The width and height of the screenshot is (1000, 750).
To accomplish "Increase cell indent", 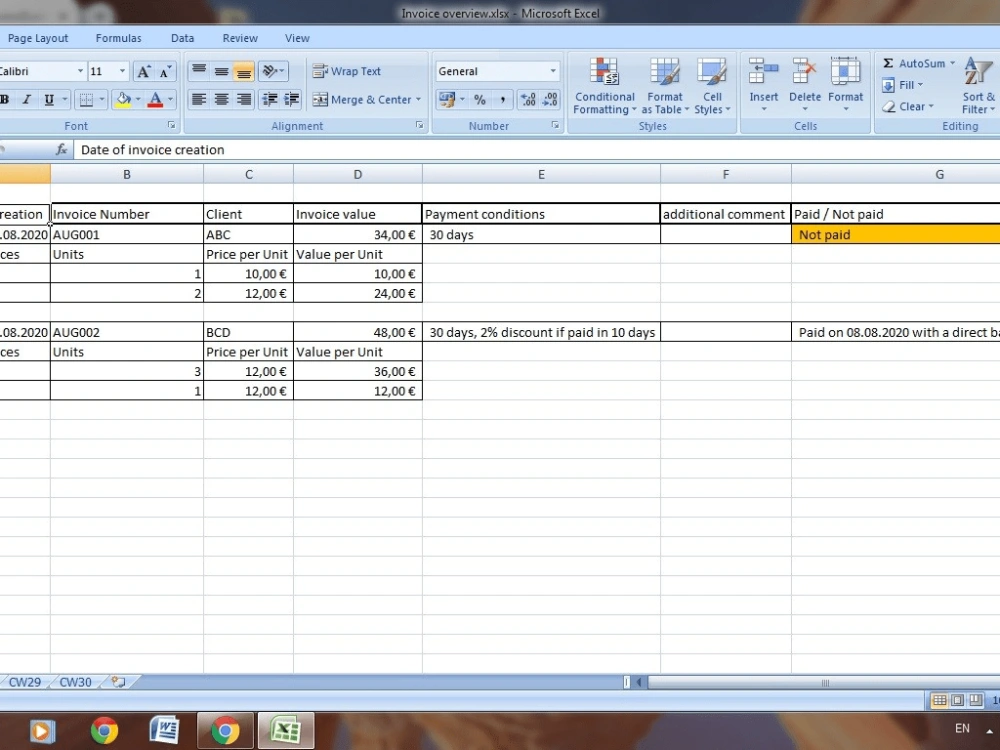I will pos(291,99).
